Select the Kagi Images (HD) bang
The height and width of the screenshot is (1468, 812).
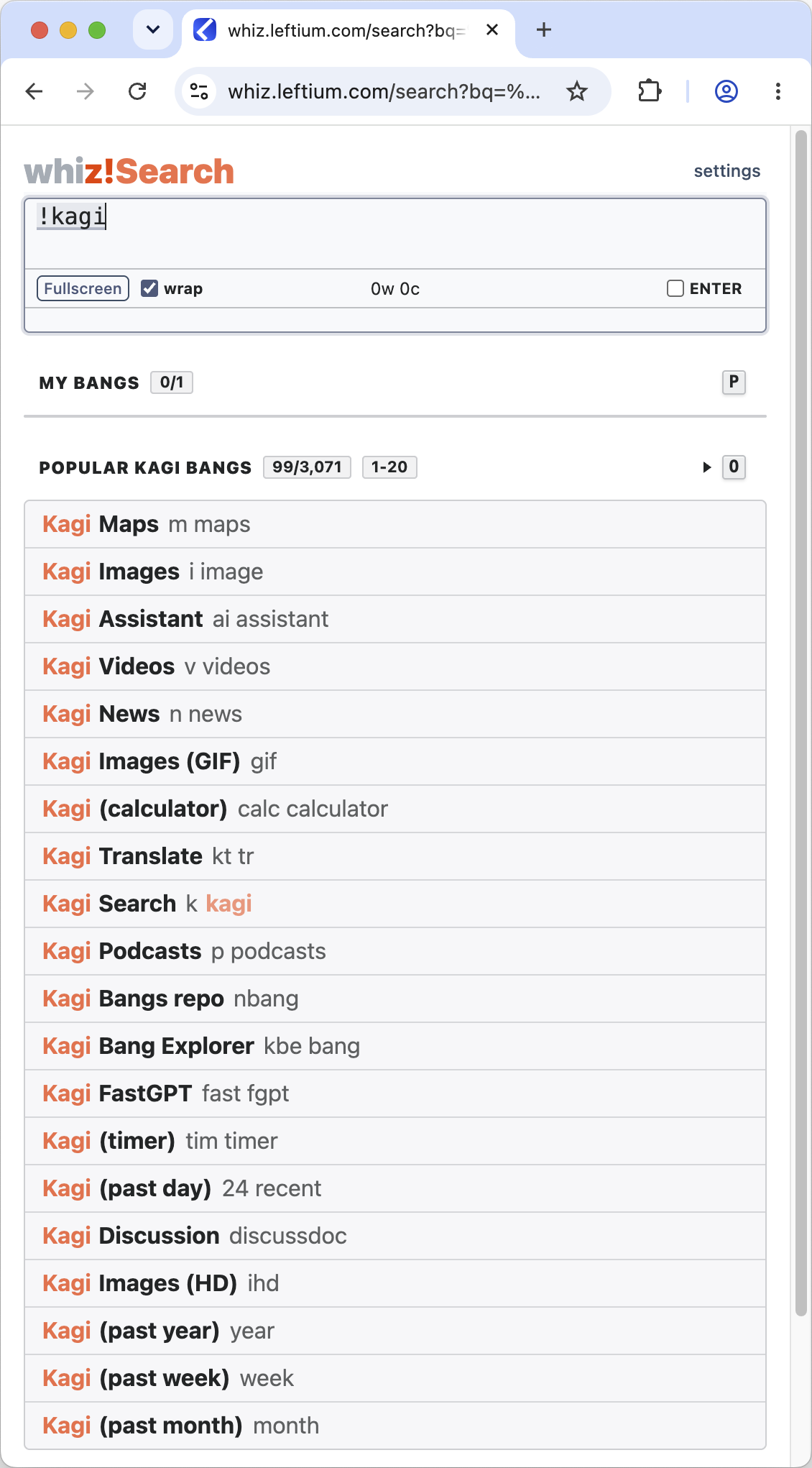395,1283
